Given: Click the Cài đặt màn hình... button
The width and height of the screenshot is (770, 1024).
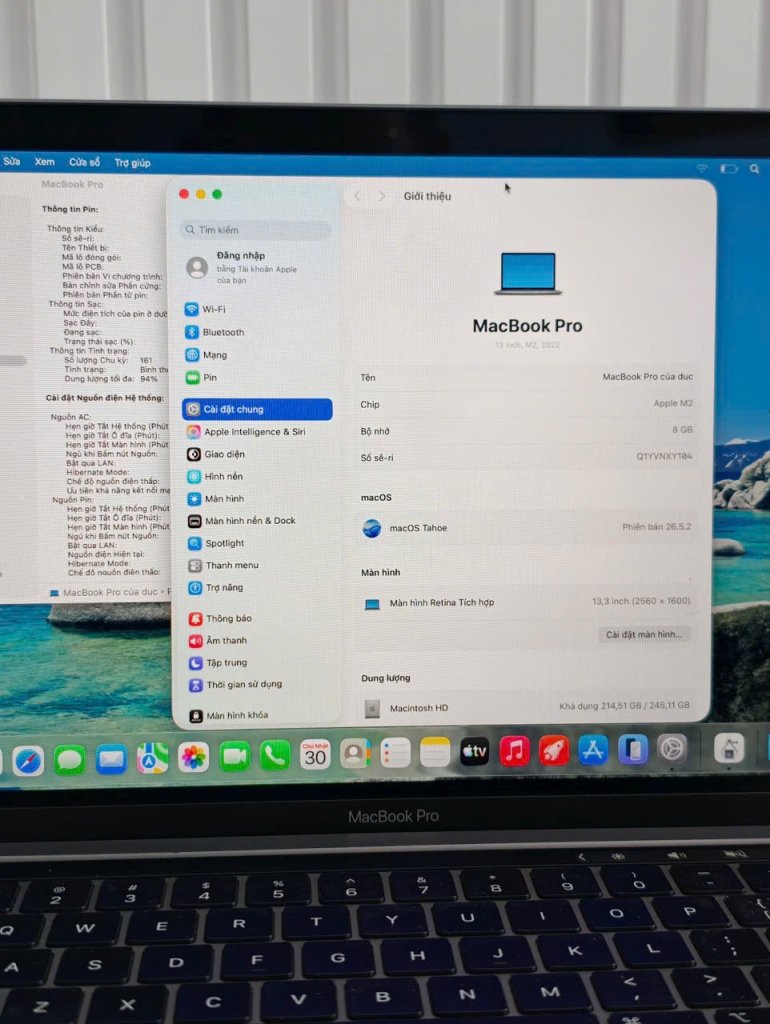Looking at the screenshot, I should tap(644, 634).
